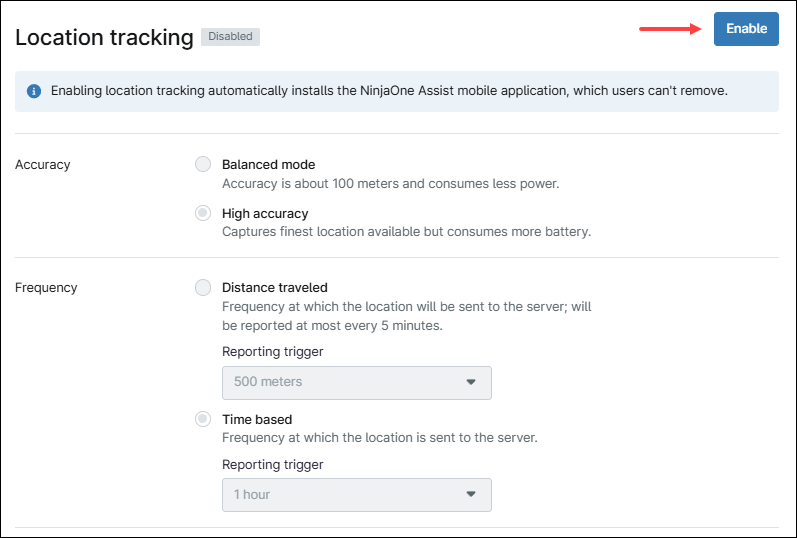Click the High accuracy label text
This screenshot has width=797, height=538.
pos(265,213)
